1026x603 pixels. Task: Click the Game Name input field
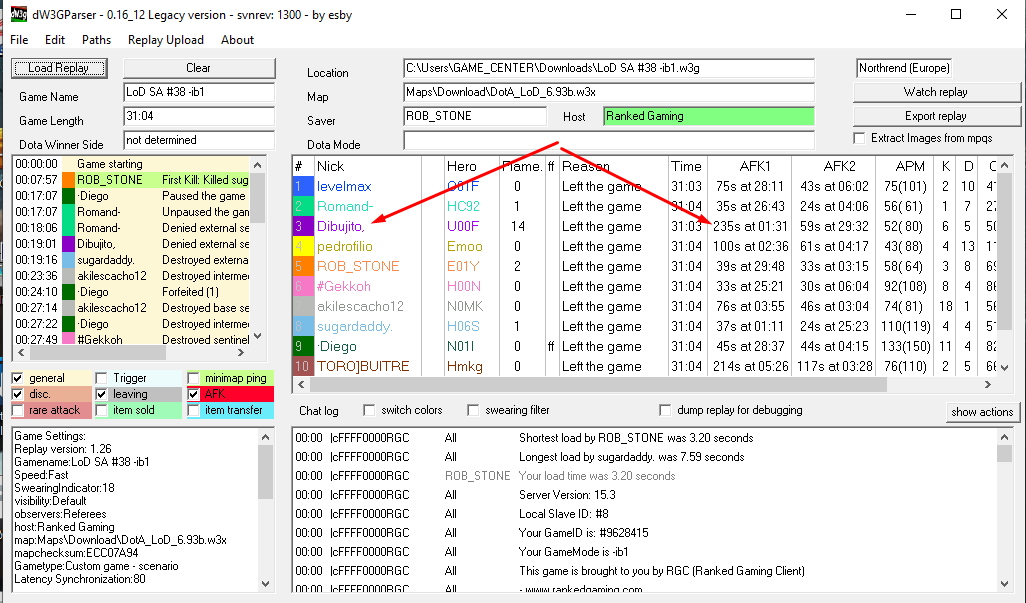tap(199, 92)
